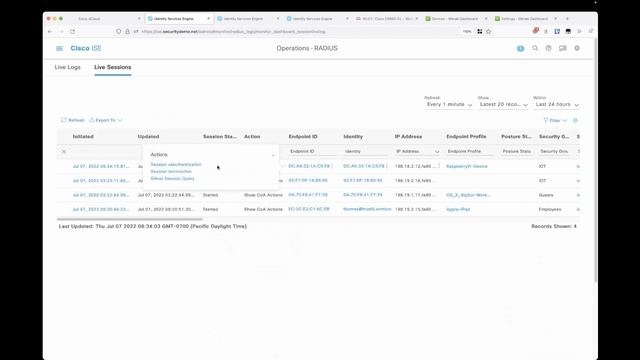The width and height of the screenshot is (640, 360).
Task: Clear the filter row with the X icon
Action: [x=64, y=151]
